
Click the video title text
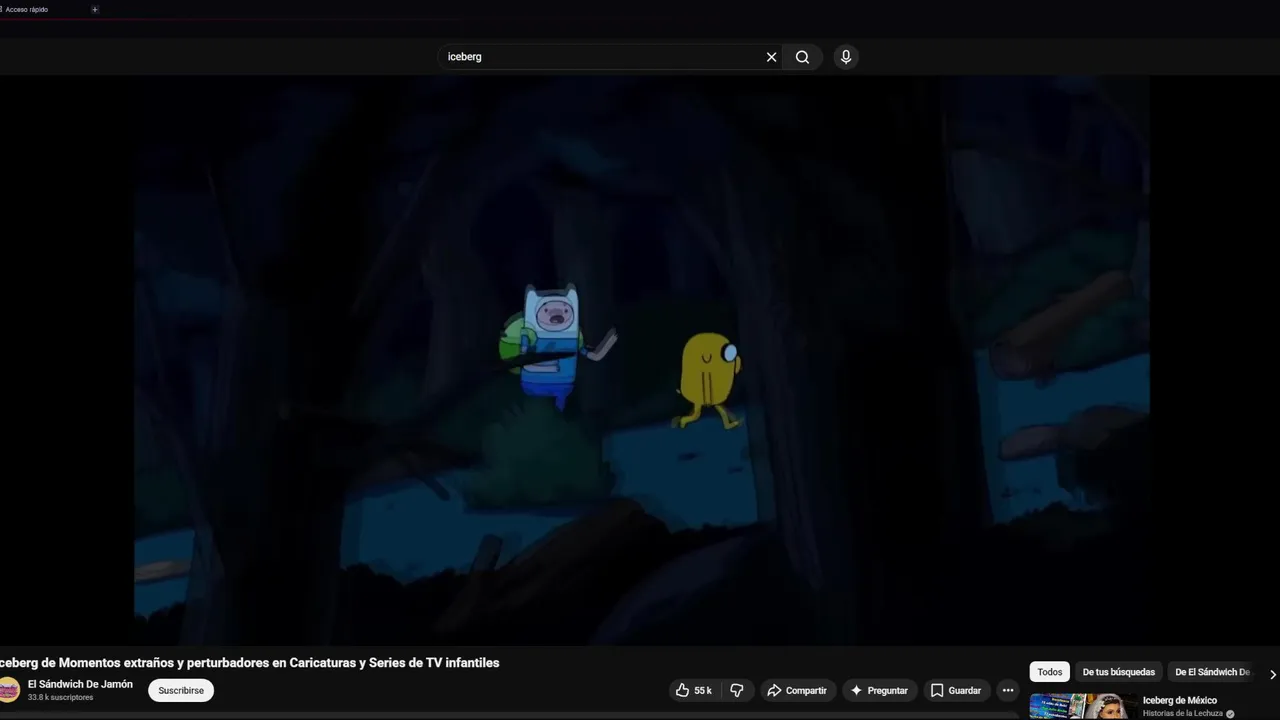point(250,662)
